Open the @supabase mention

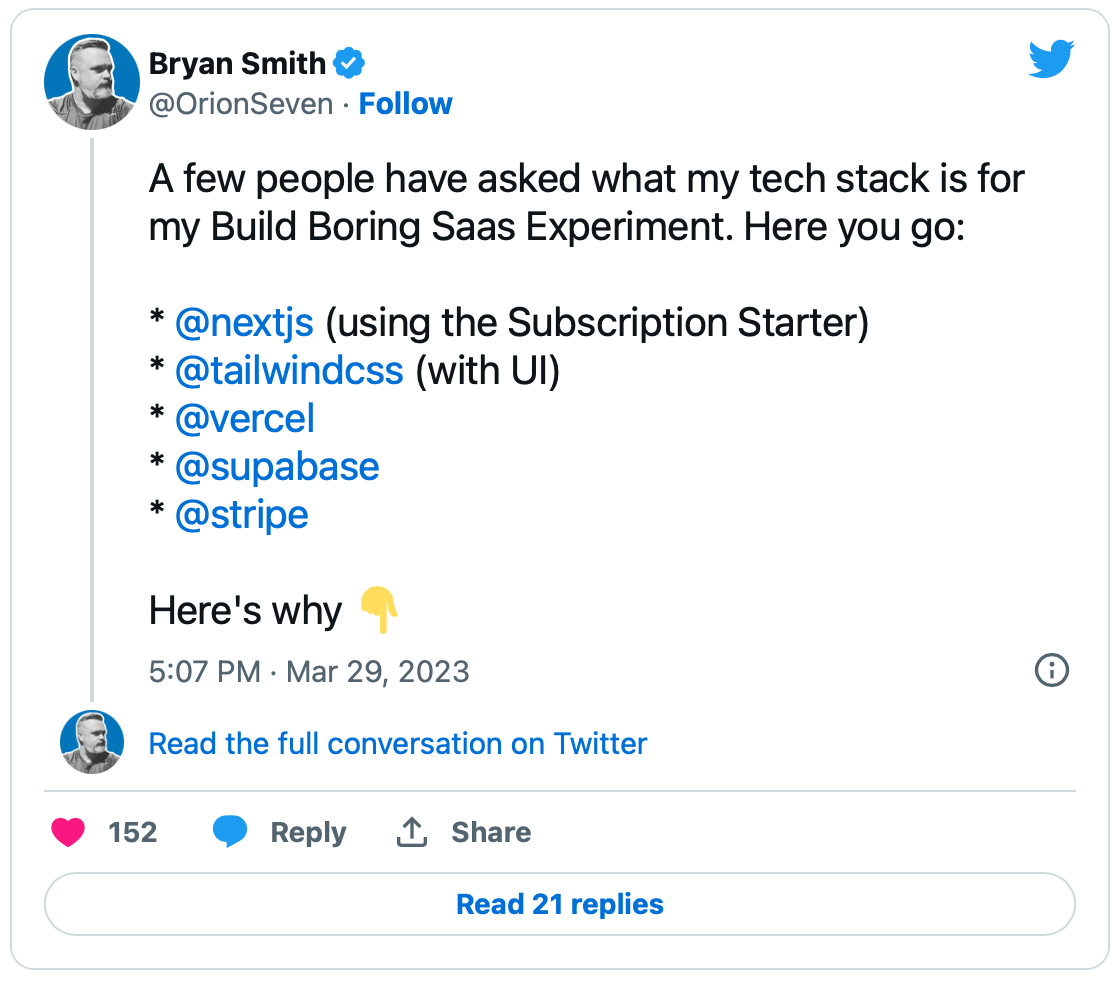[277, 467]
